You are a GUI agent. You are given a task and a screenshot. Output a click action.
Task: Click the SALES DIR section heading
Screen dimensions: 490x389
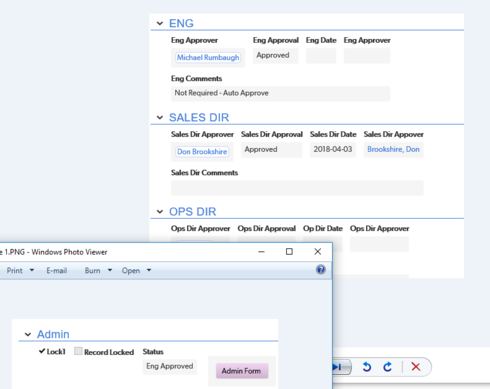pyautogui.click(x=199, y=118)
